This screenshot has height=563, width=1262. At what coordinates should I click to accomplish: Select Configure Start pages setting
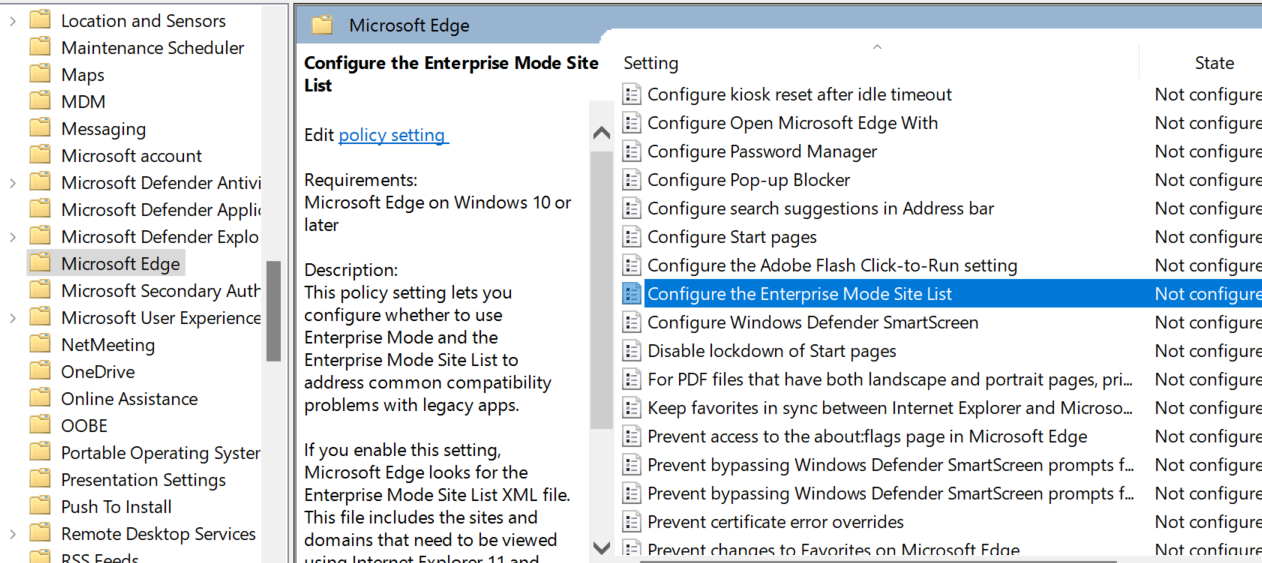point(732,237)
